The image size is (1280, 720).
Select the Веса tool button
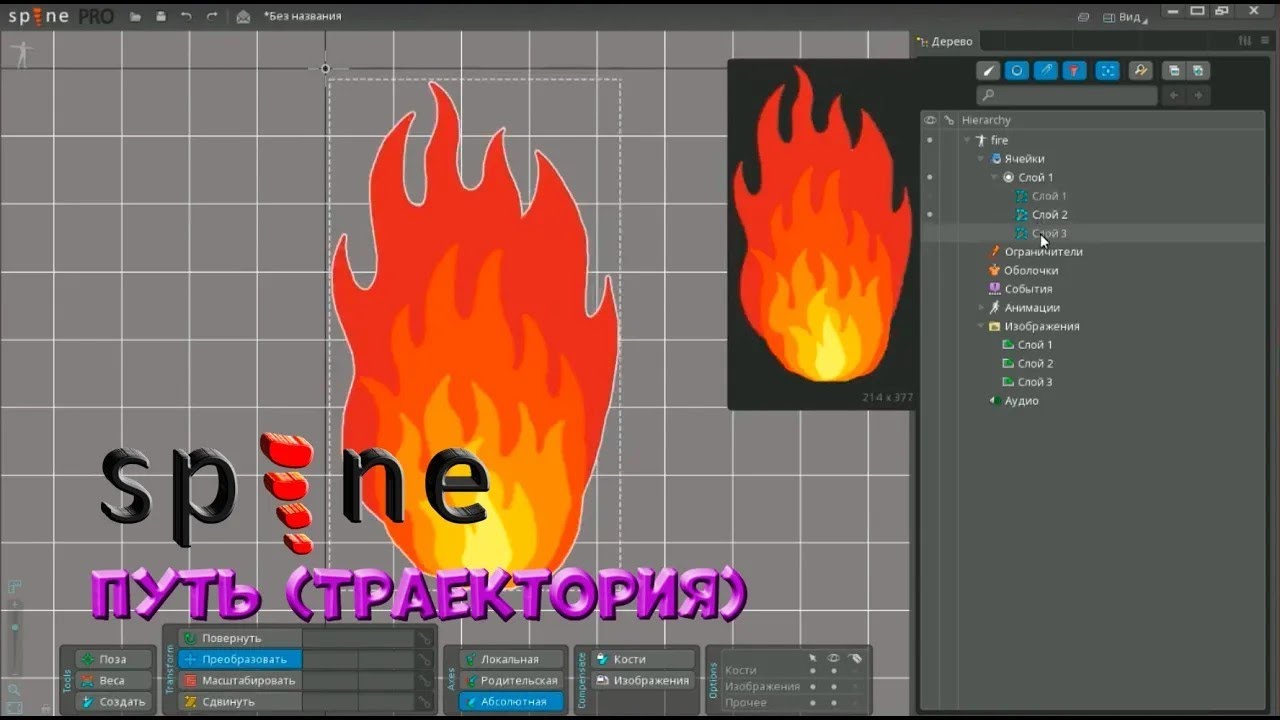click(114, 680)
